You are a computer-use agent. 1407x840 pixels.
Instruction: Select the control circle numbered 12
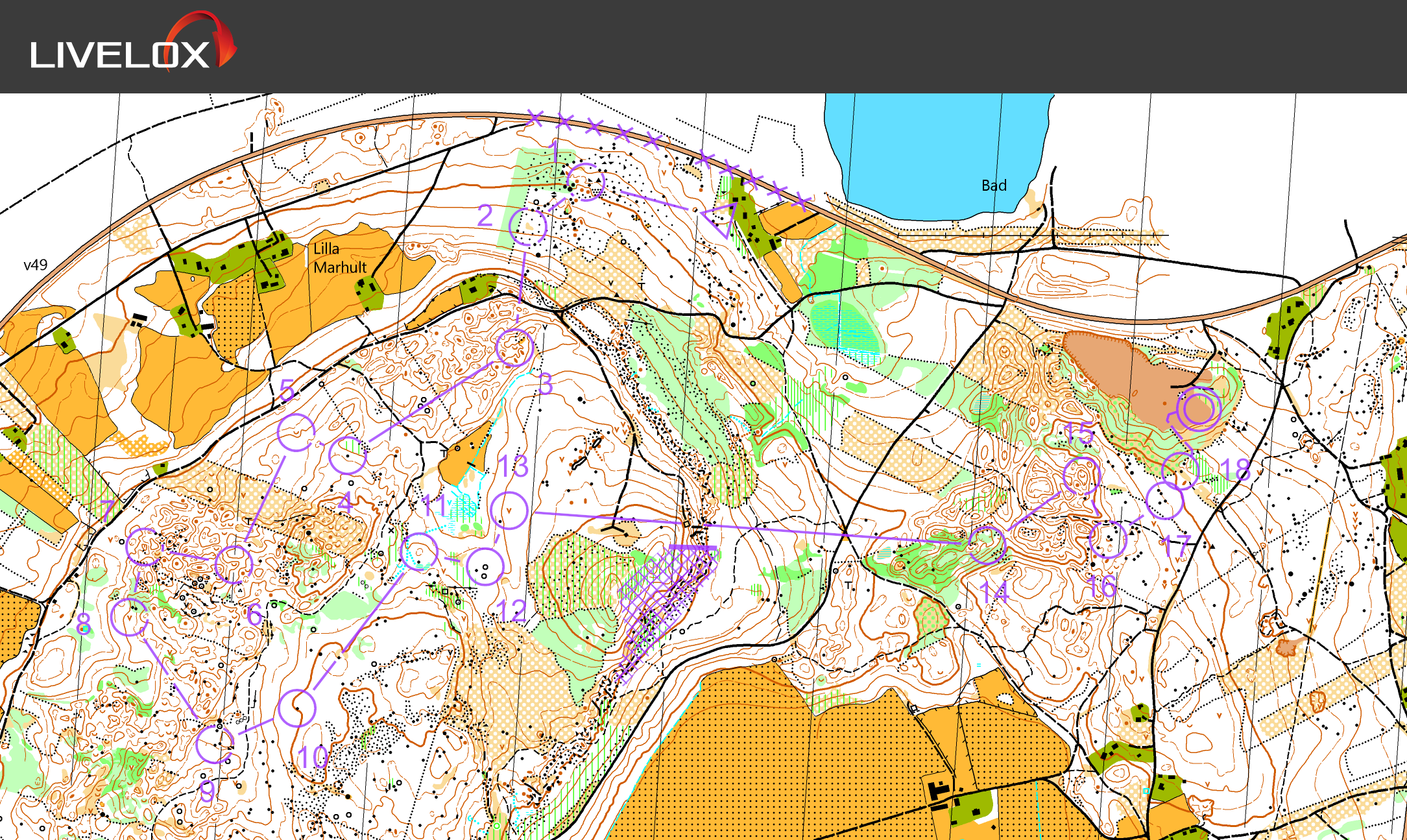tap(485, 566)
